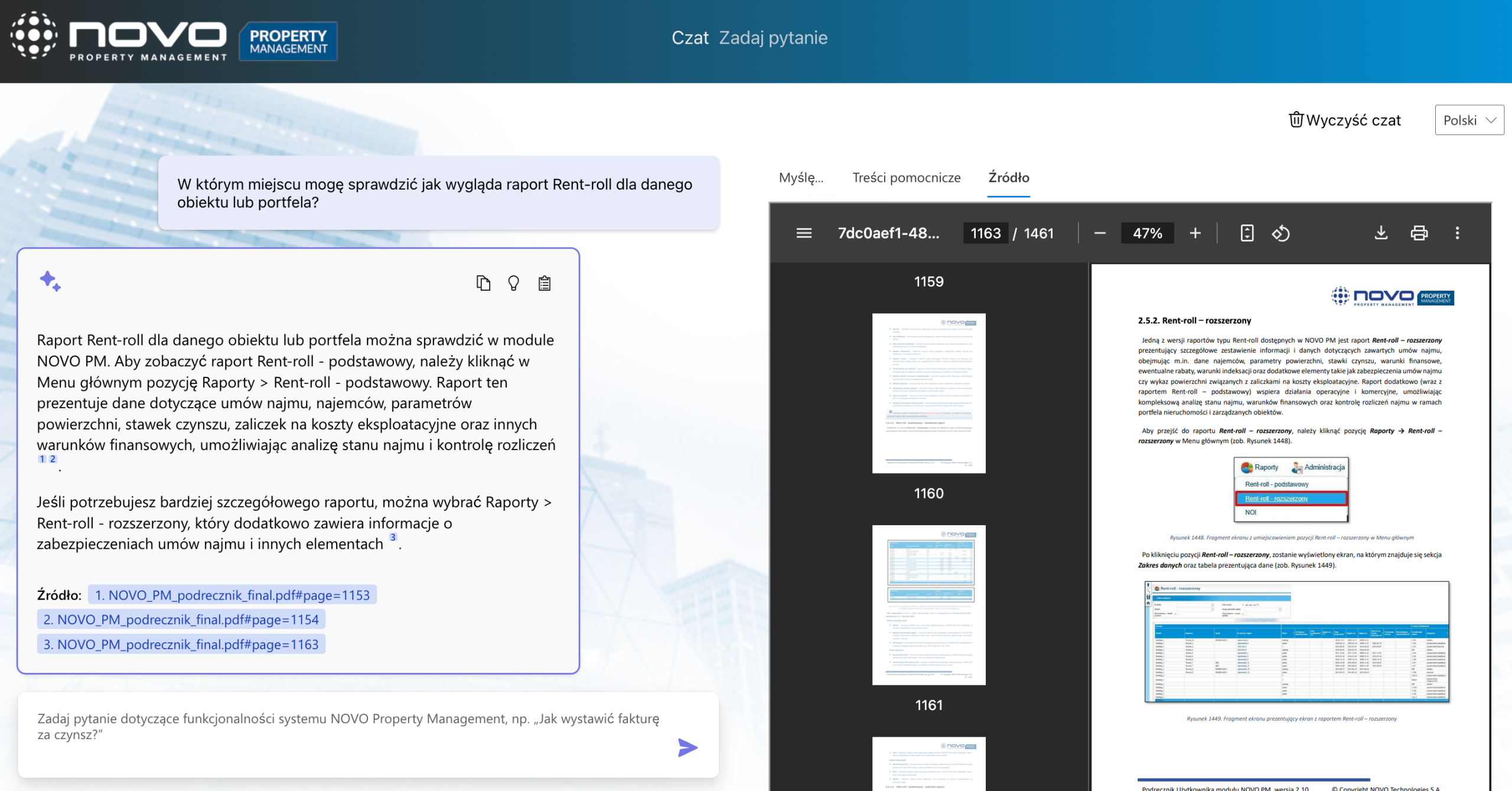Click the PDF file name 7dc0aef1-48...
The width and height of the screenshot is (1512, 791).
pyautogui.click(x=888, y=233)
